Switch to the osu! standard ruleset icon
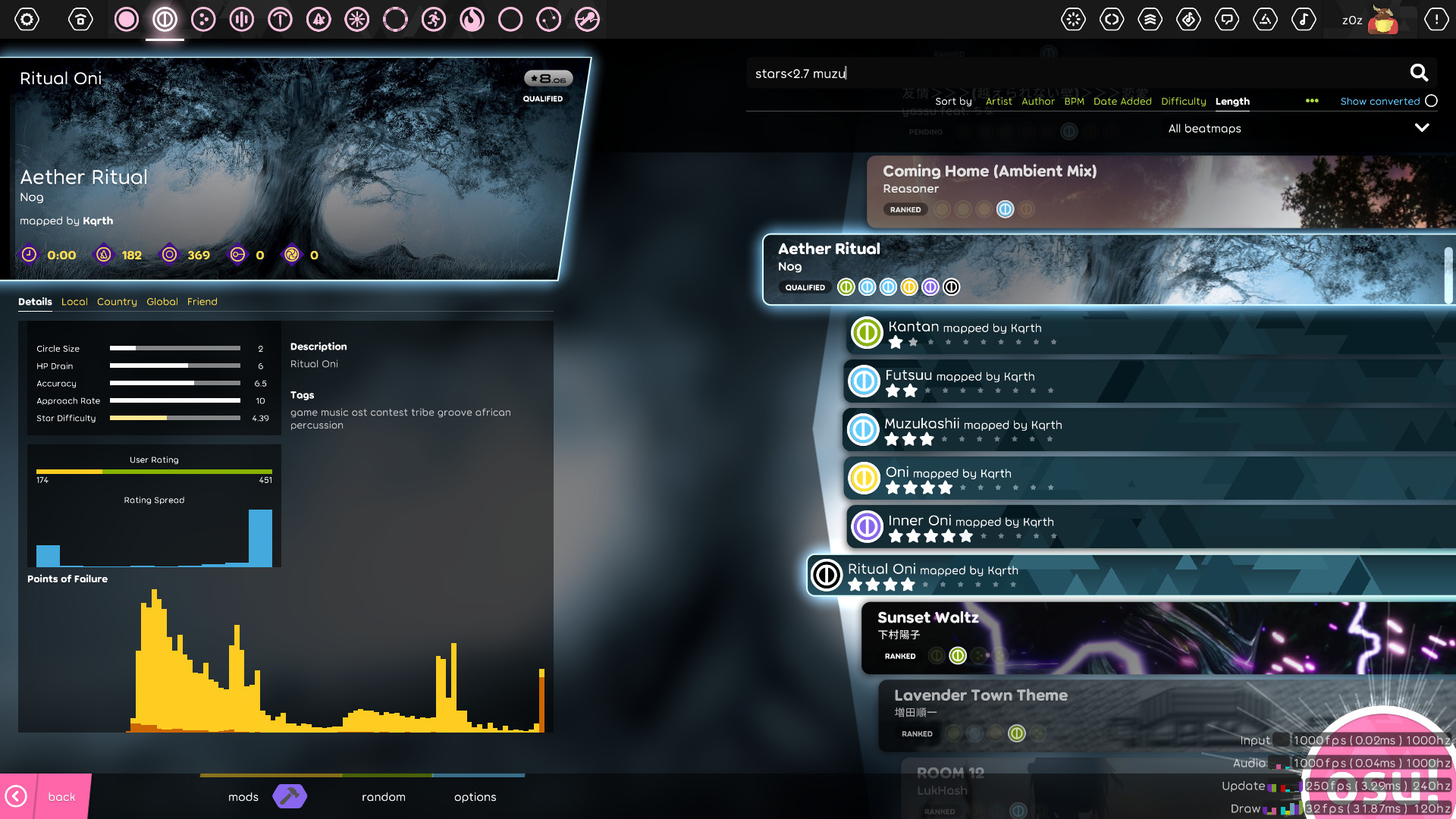The height and width of the screenshot is (819, 1456). click(127, 19)
